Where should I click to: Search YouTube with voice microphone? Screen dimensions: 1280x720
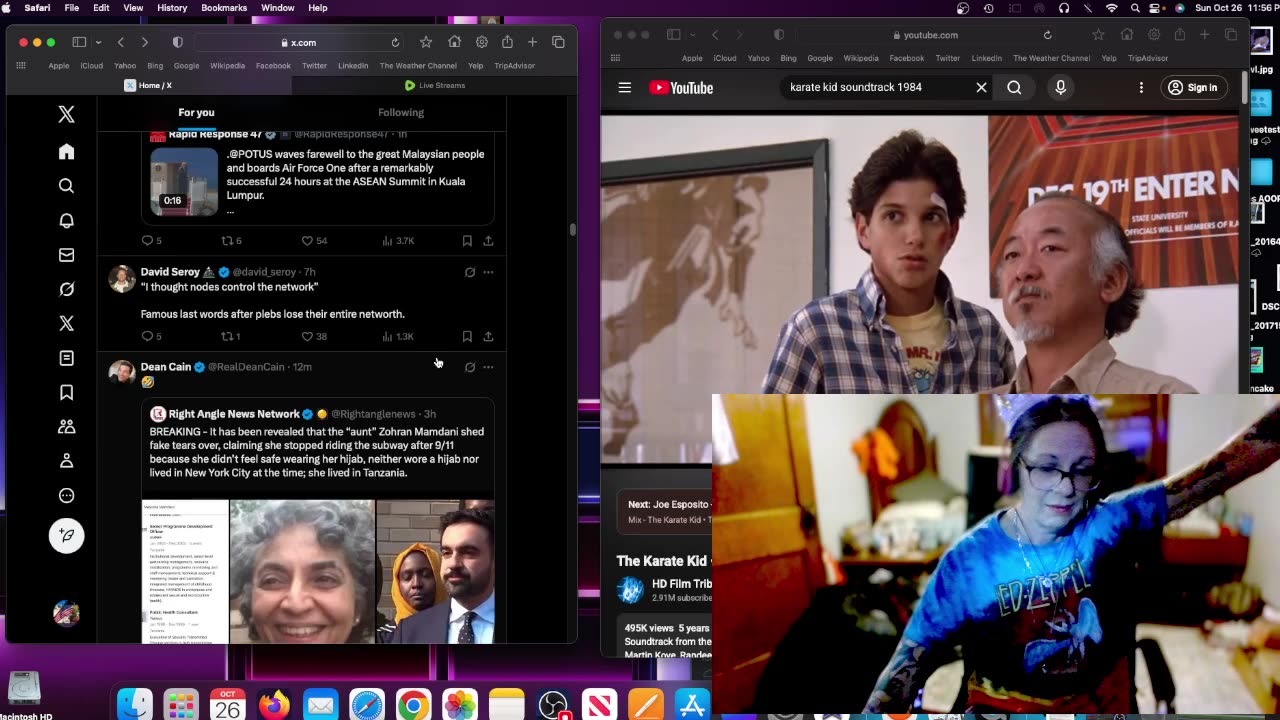1061,88
